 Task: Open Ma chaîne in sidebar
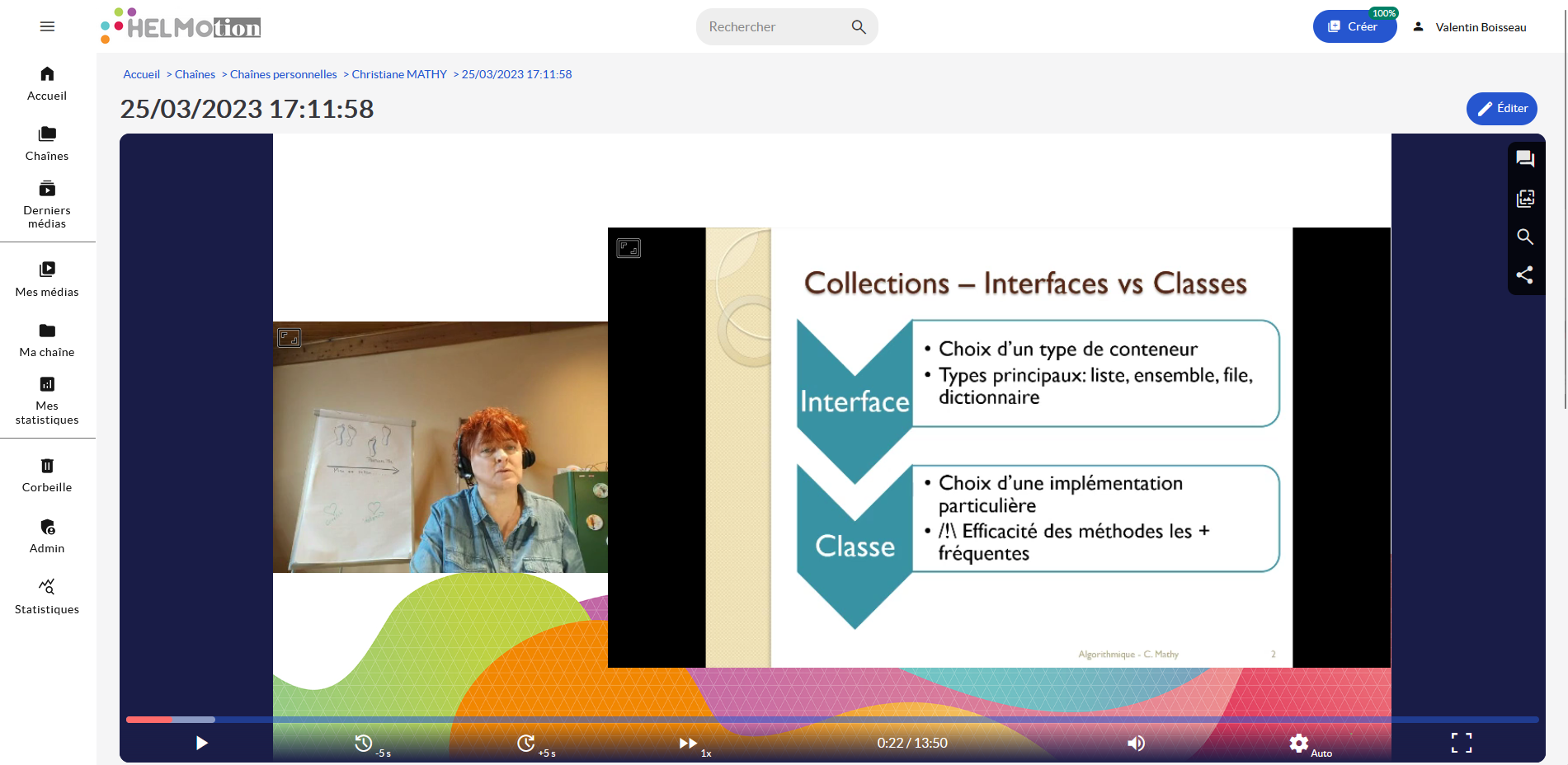(47, 340)
